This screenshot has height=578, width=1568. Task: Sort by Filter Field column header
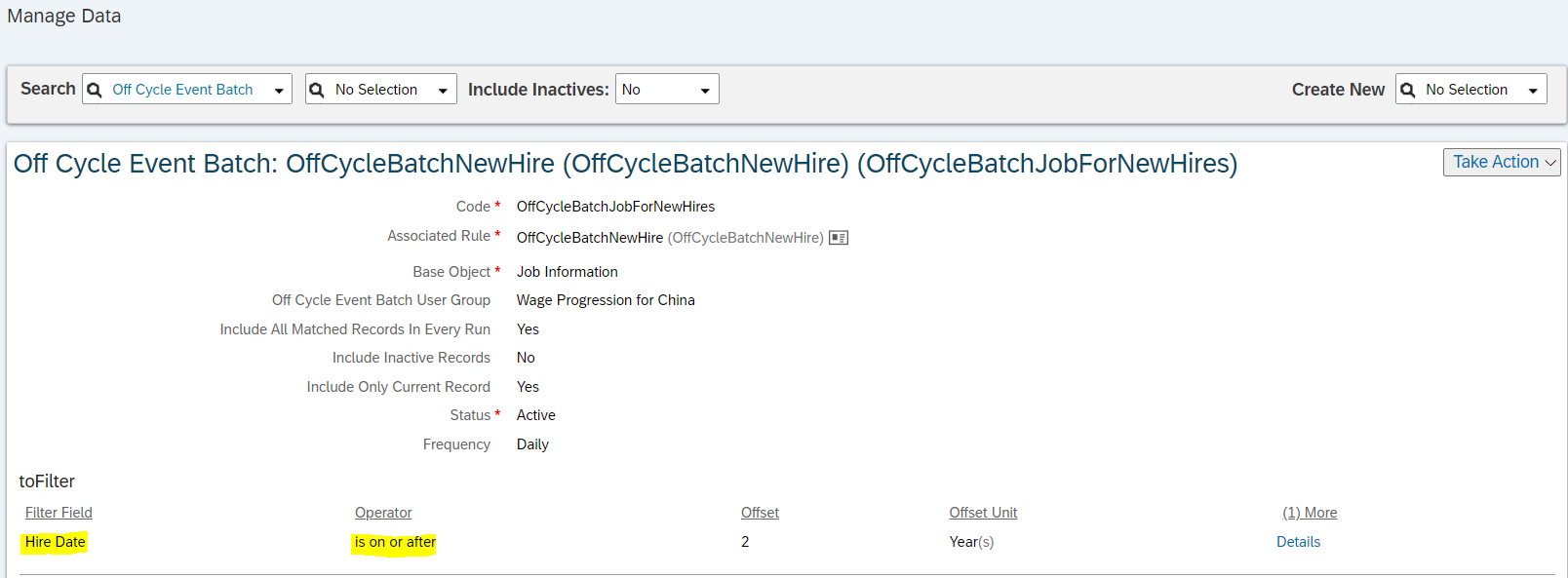pyautogui.click(x=59, y=513)
